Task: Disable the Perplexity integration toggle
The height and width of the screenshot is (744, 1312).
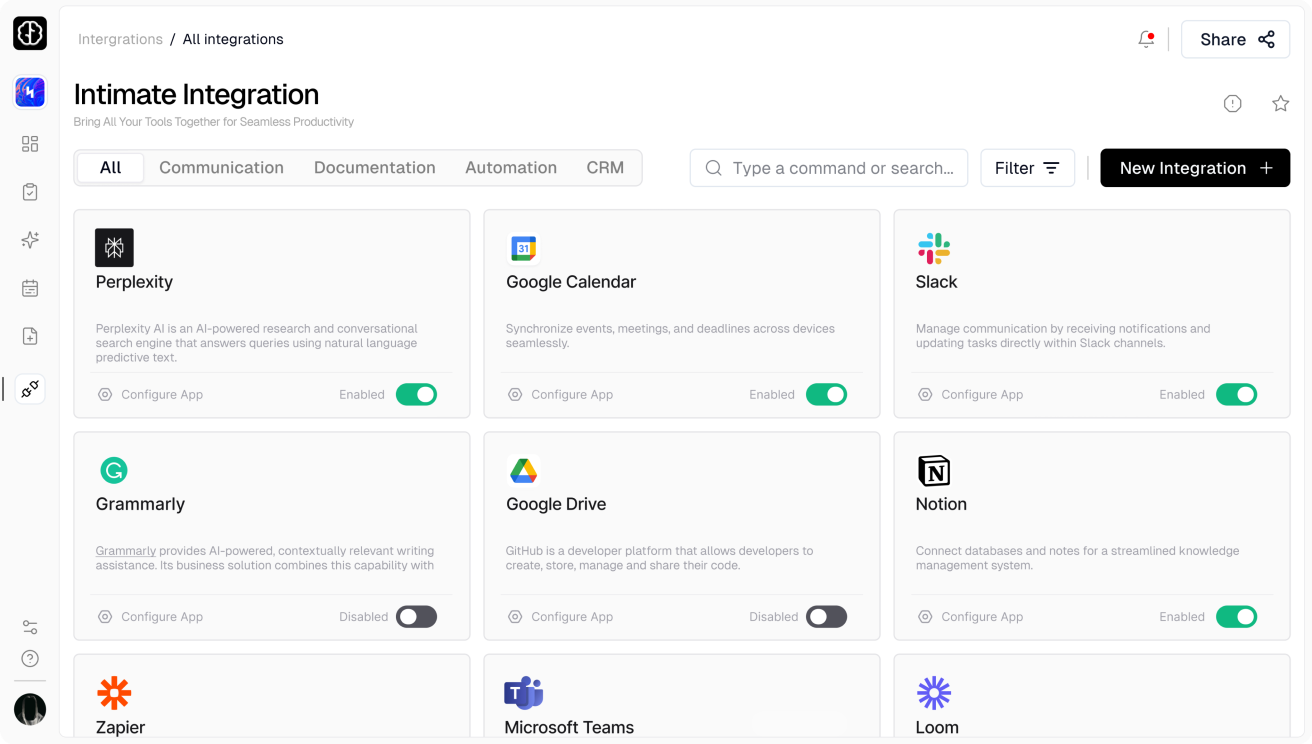Action: pos(416,394)
